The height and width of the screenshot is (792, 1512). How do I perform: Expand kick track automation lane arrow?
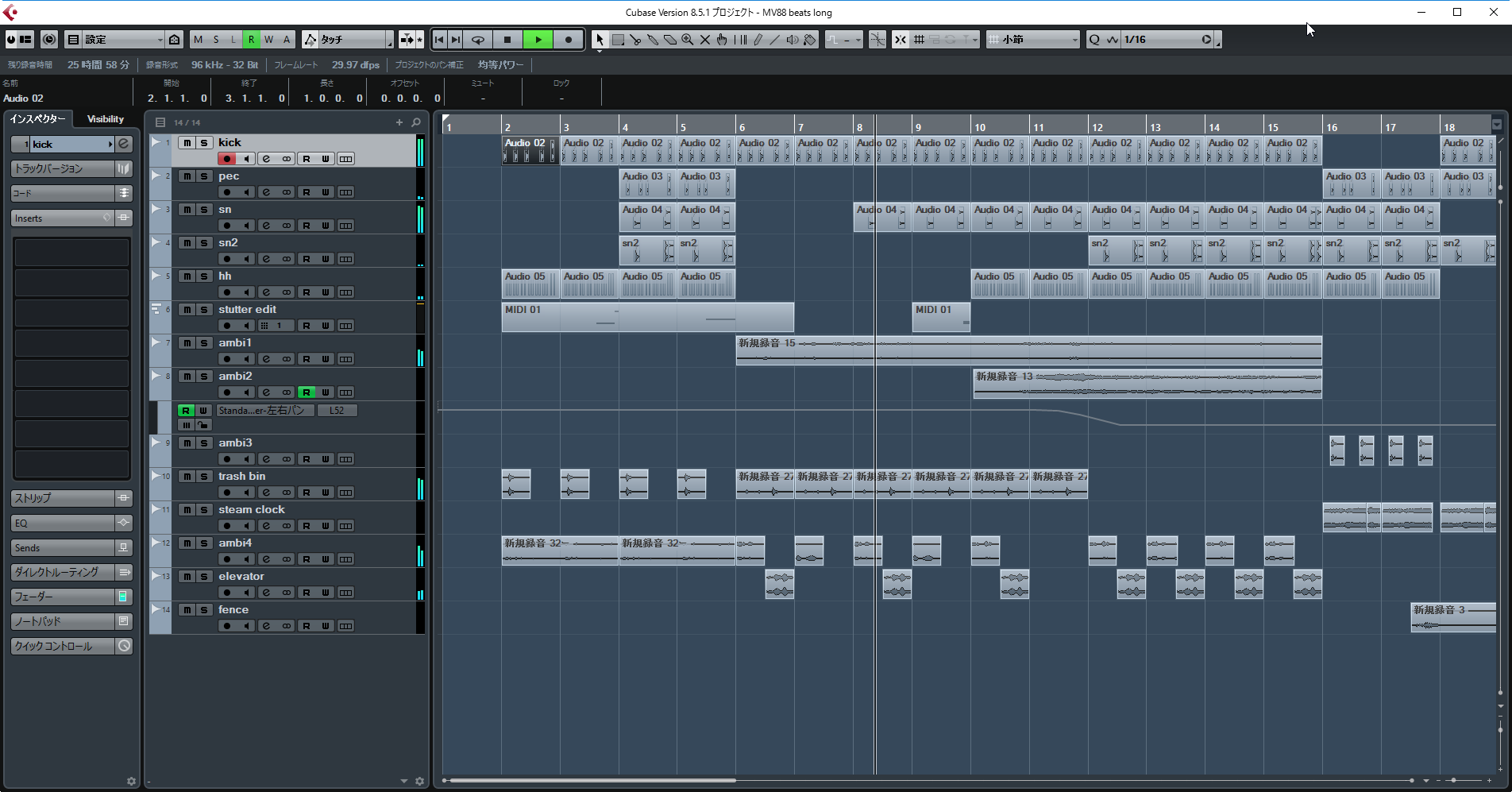coord(156,142)
